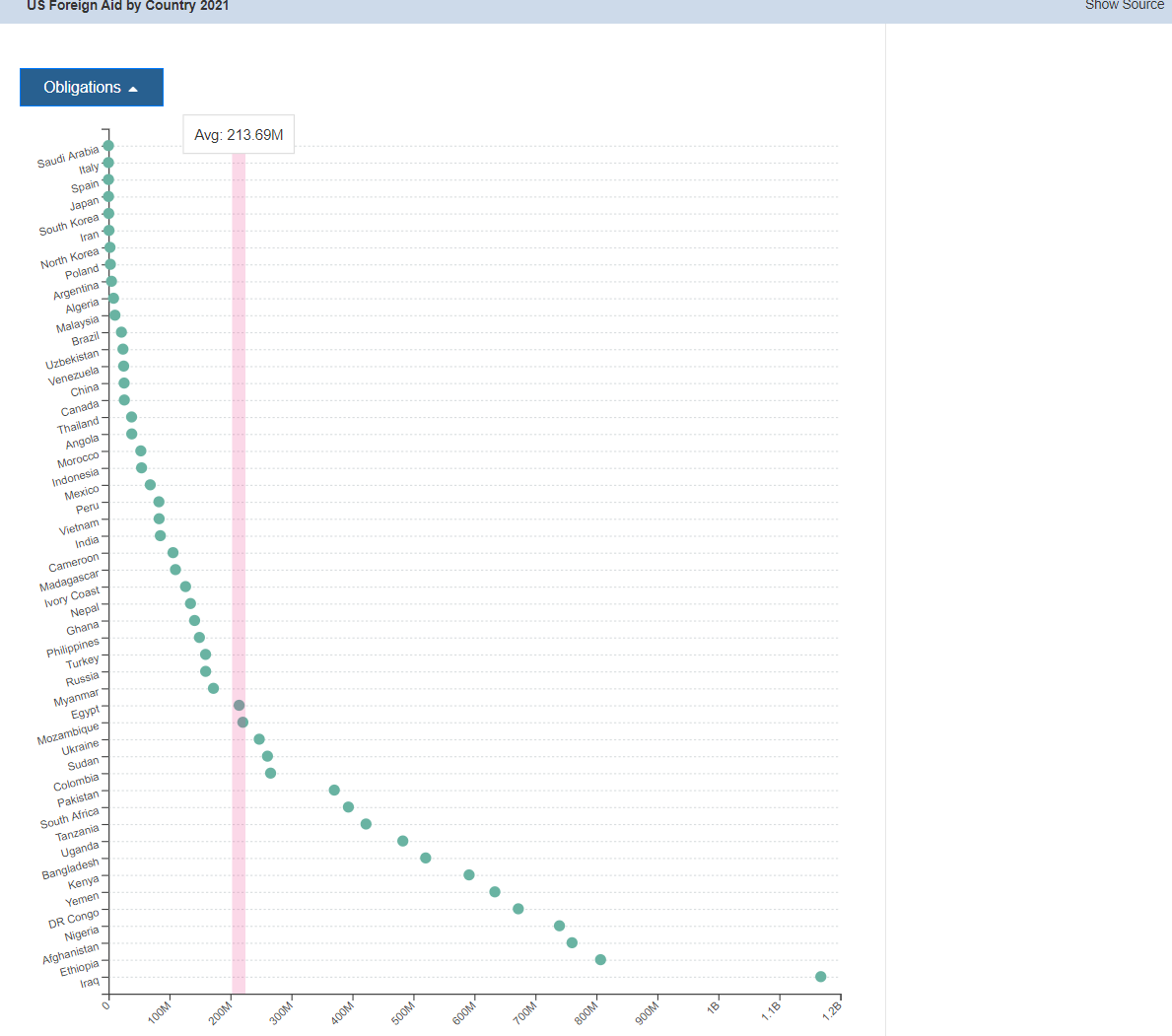Click the Malaysia axis label
This screenshot has width=1172, height=1036.
78,324
